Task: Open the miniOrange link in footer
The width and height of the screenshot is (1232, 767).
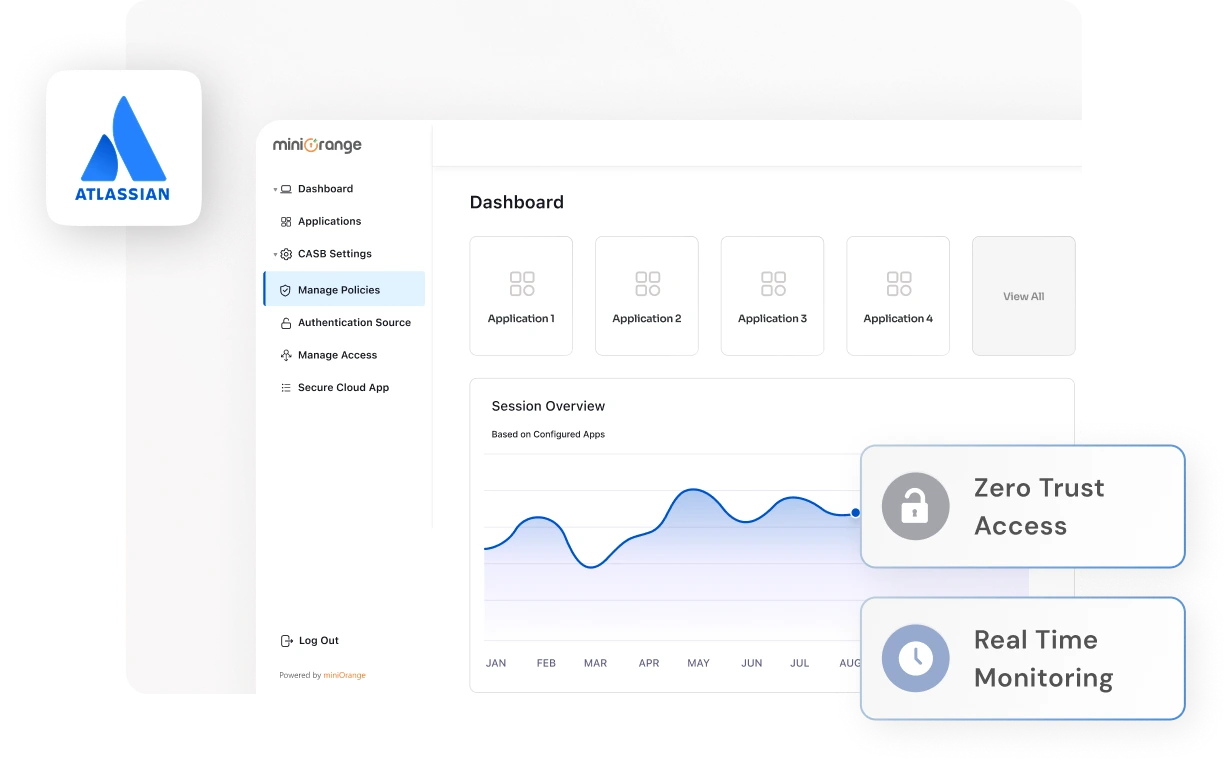Action: click(x=344, y=675)
